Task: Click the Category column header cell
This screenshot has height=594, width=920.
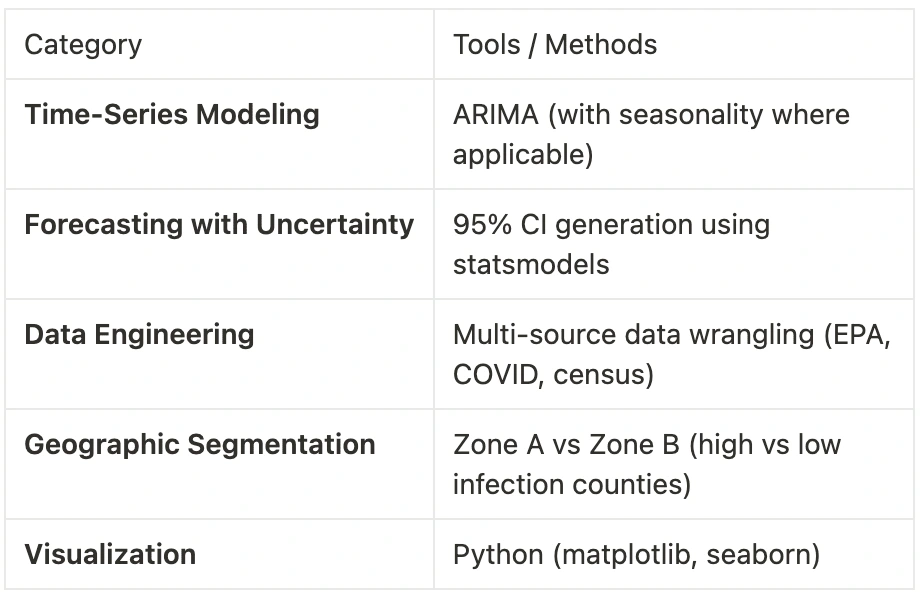Action: click(x=83, y=45)
